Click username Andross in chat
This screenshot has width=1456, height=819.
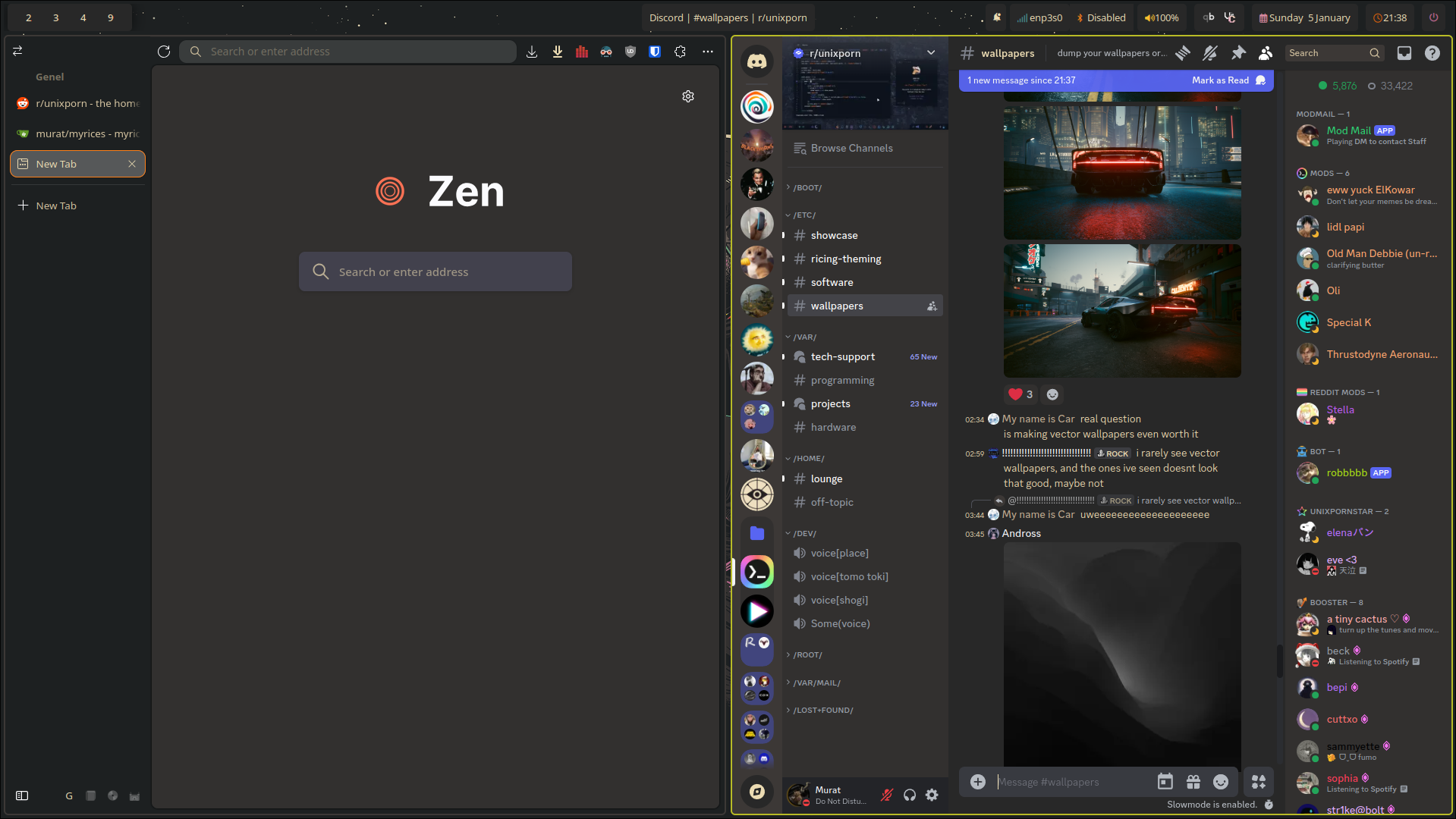[1021, 534]
